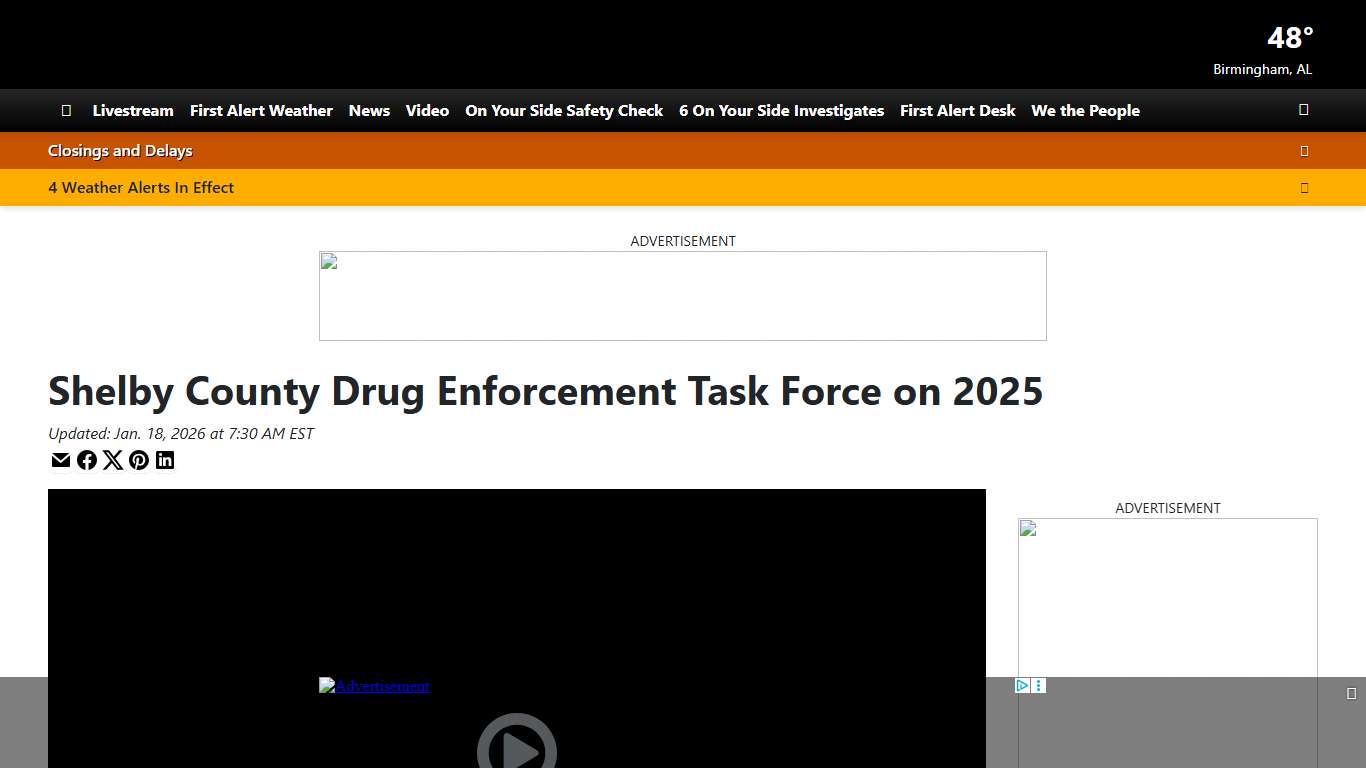Screen dimensions: 1366x768
Task: Share the article via email
Action: point(61,460)
